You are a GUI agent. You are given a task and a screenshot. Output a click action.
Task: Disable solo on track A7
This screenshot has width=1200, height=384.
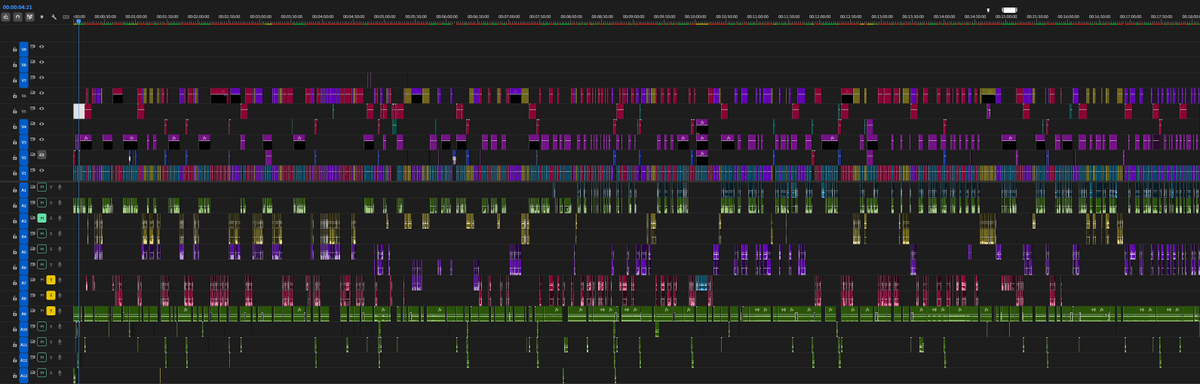pyautogui.click(x=51, y=280)
